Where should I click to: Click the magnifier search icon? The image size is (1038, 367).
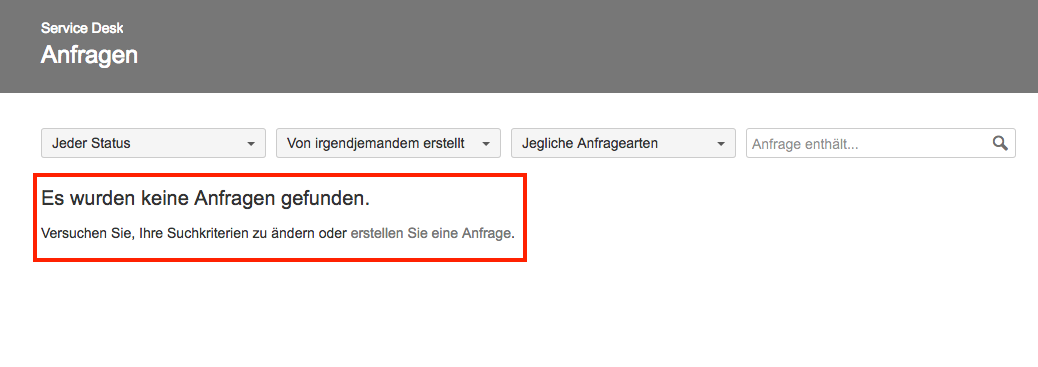tap(1000, 143)
